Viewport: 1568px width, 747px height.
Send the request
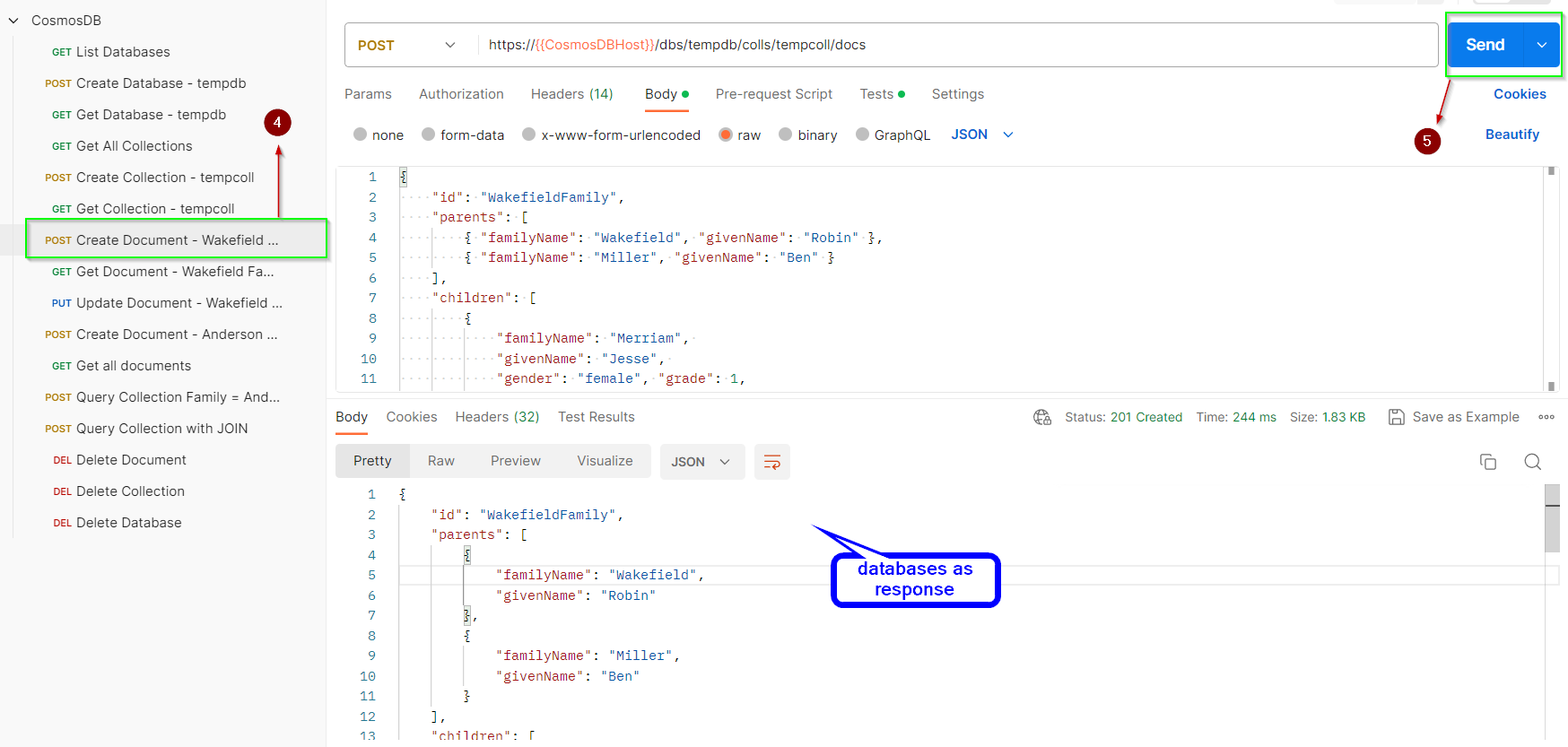[x=1485, y=45]
